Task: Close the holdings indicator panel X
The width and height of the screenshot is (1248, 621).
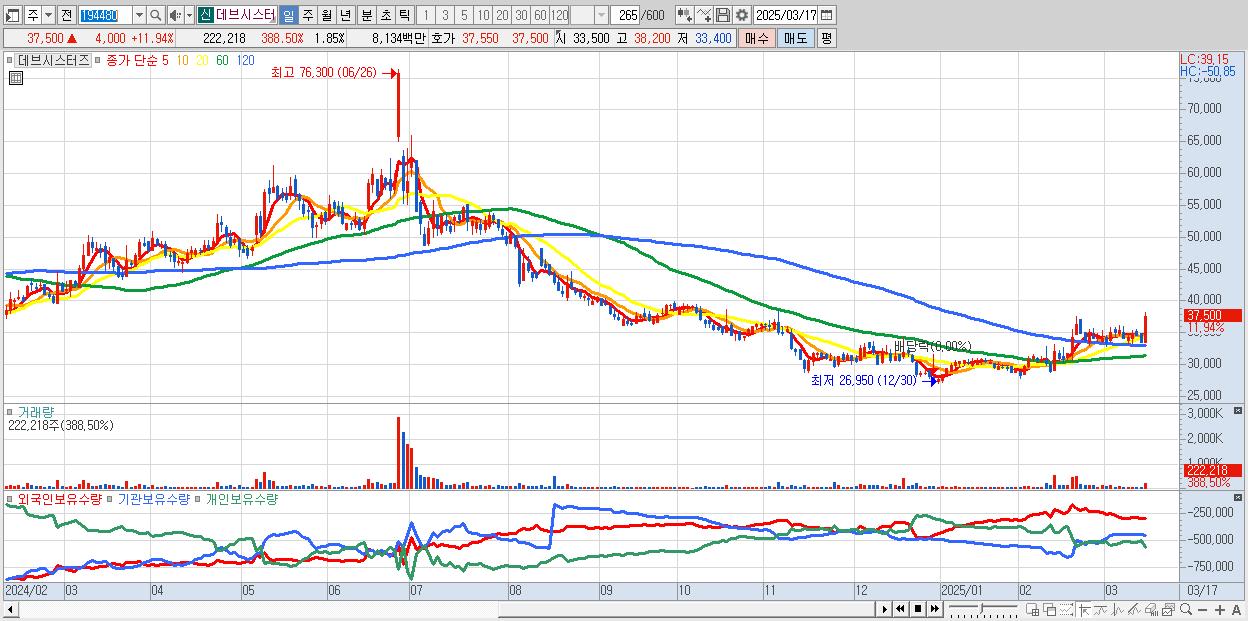Action: (x=1239, y=497)
